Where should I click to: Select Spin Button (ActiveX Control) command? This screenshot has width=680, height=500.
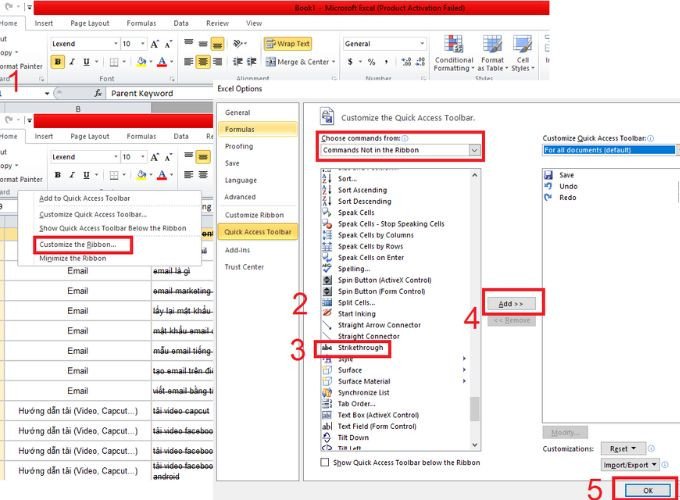click(384, 280)
